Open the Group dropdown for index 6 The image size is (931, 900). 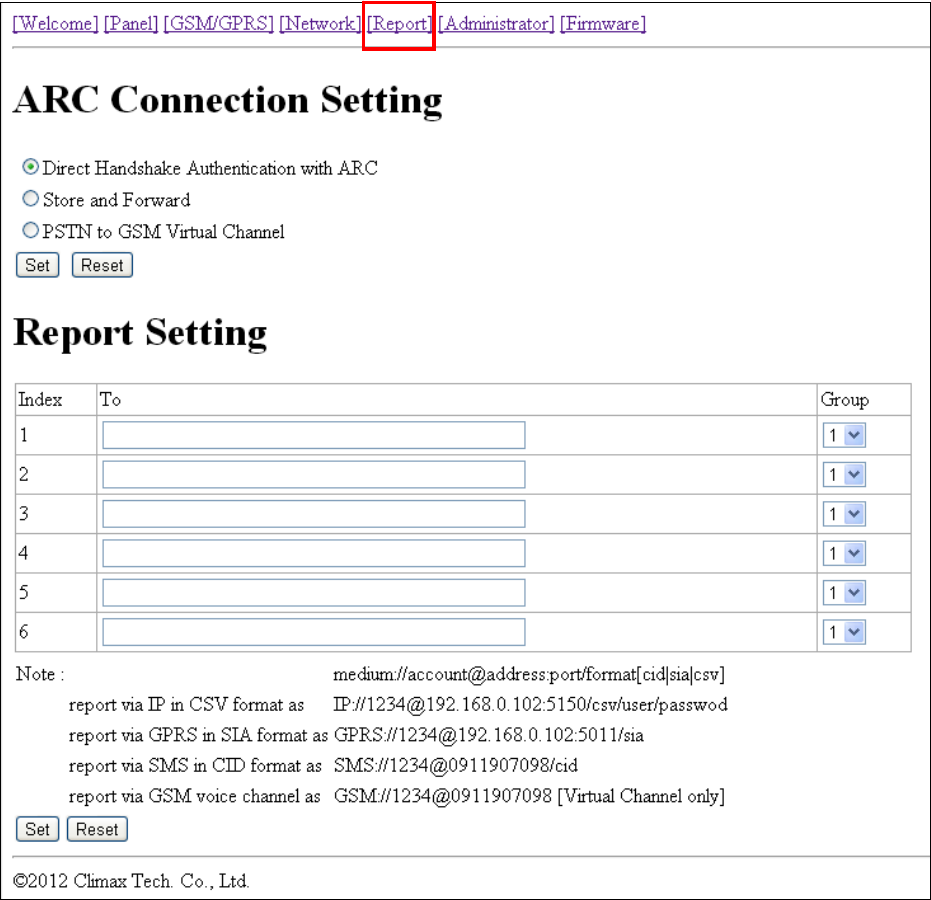click(x=844, y=632)
